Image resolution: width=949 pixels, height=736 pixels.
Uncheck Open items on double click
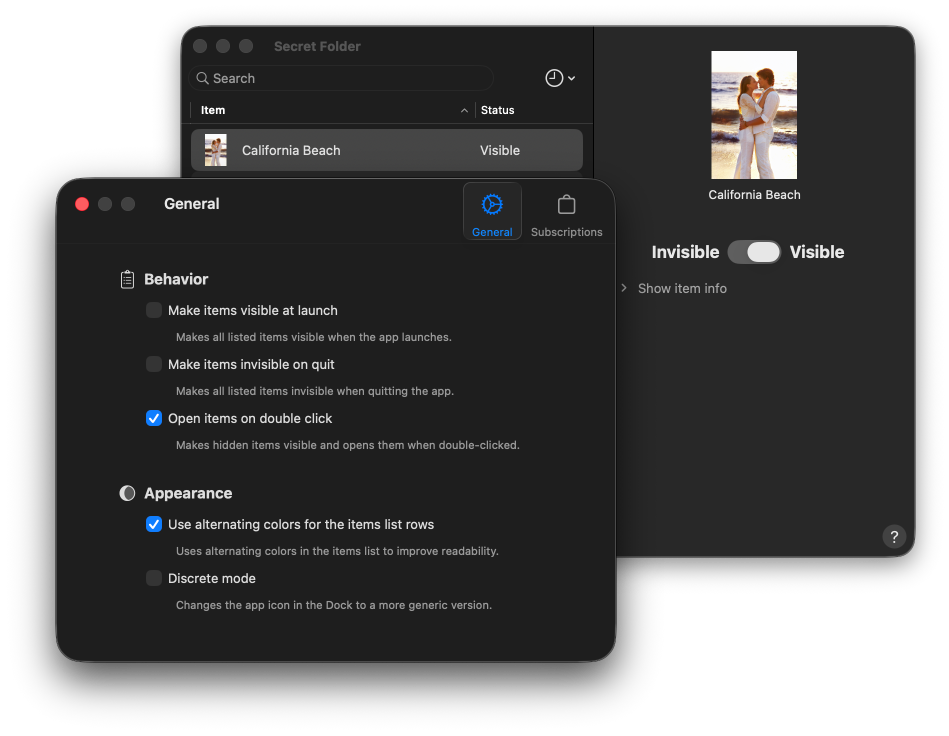pyautogui.click(x=154, y=419)
